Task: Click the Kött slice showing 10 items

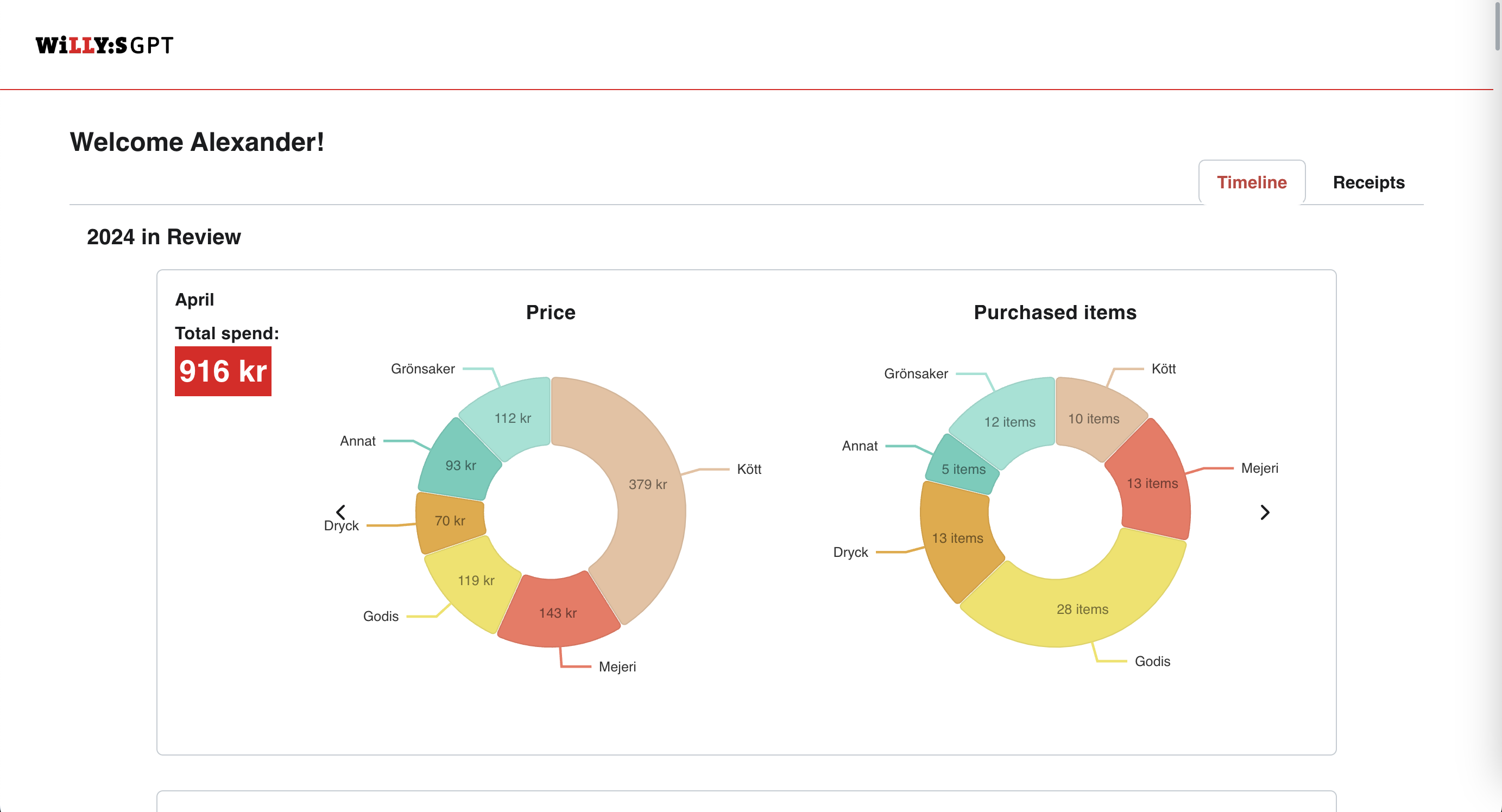Action: point(1094,418)
